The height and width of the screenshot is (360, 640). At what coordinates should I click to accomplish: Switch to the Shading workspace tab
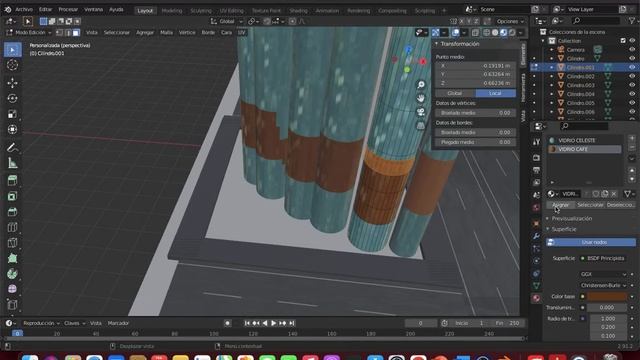pyautogui.click(x=298, y=11)
